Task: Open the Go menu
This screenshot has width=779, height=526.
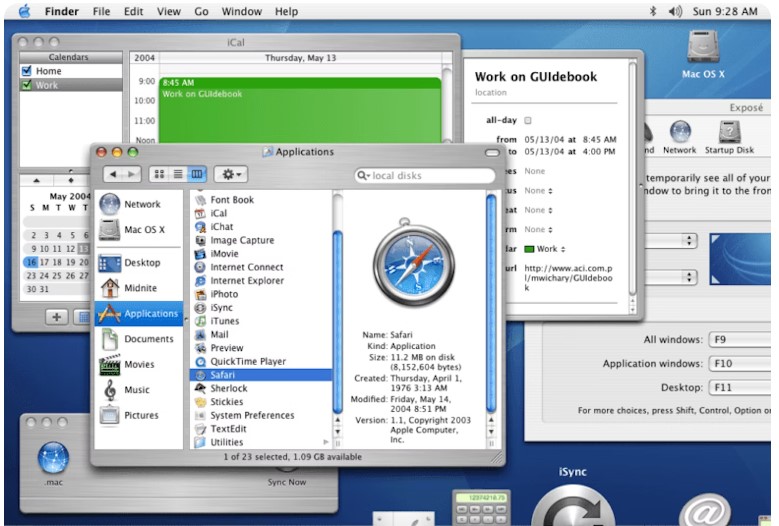Action: (201, 11)
